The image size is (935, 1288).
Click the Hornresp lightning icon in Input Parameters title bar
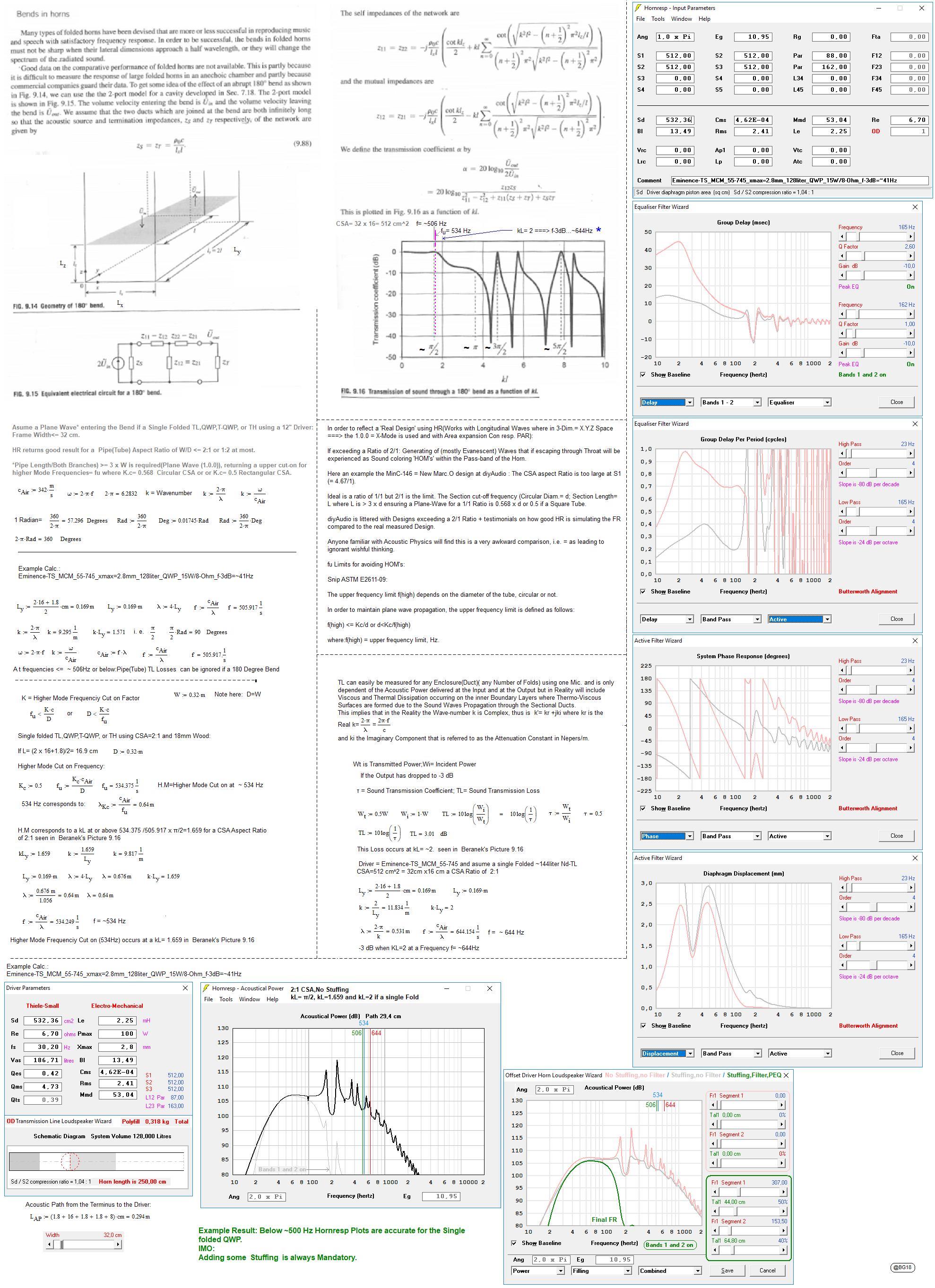(x=639, y=8)
